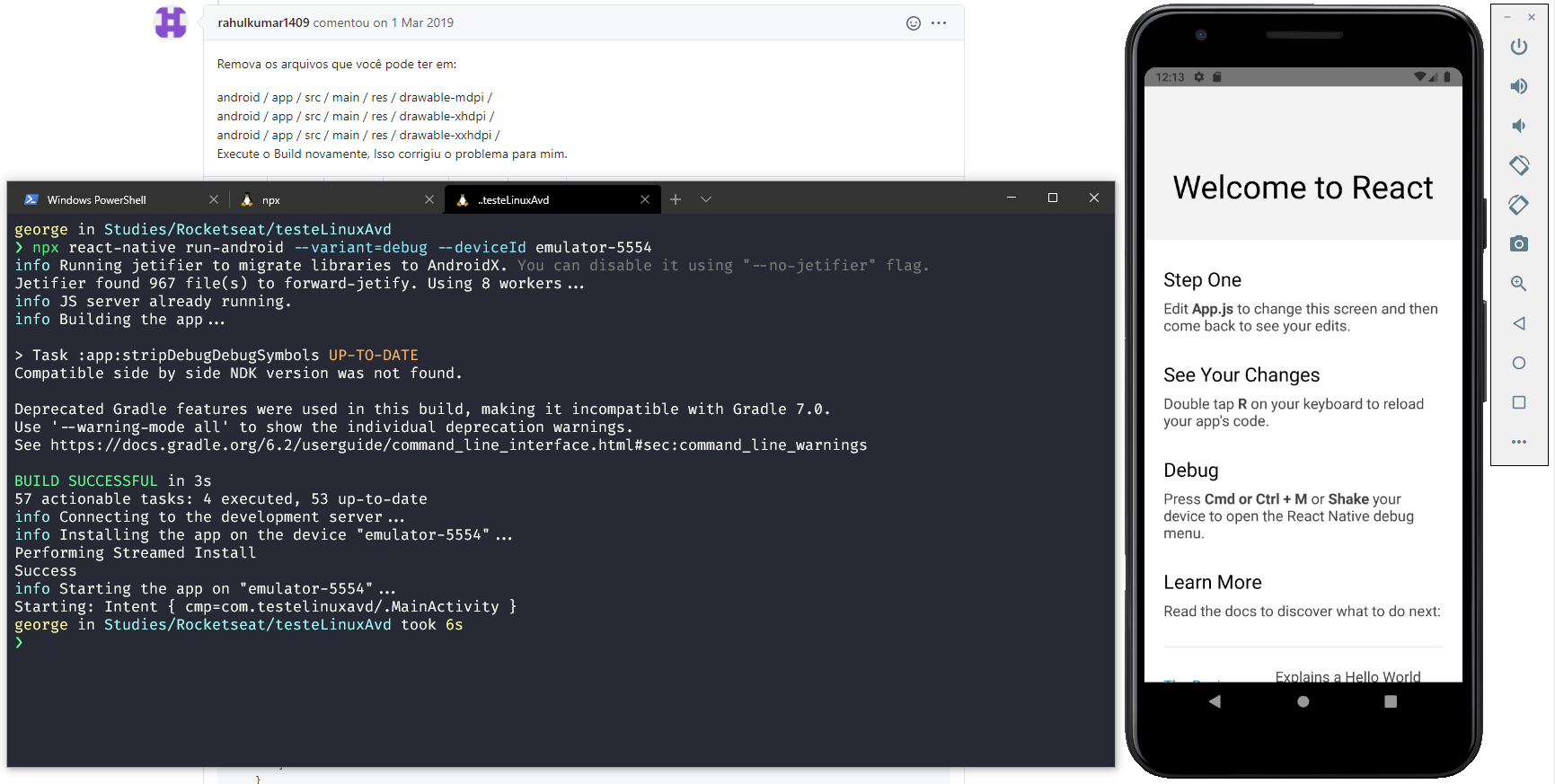Raise volume with emulator volume up icon

(1518, 86)
